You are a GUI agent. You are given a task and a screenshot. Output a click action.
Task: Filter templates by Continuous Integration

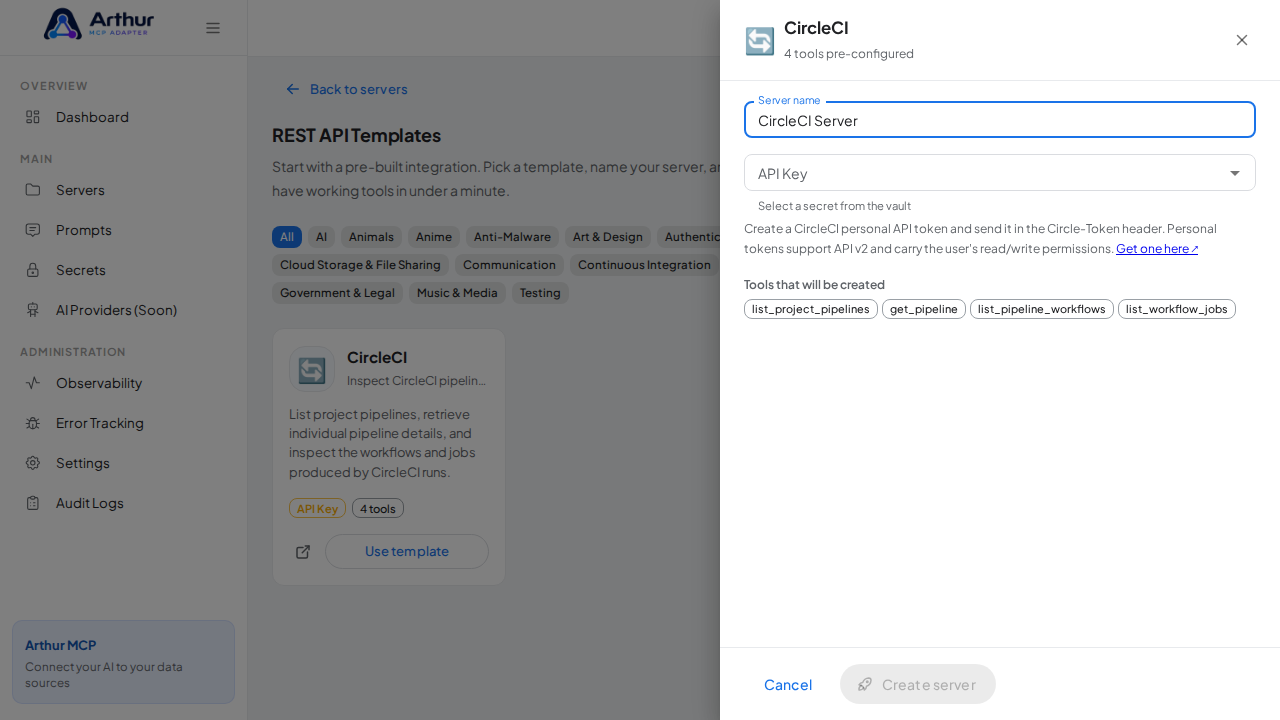click(x=644, y=265)
